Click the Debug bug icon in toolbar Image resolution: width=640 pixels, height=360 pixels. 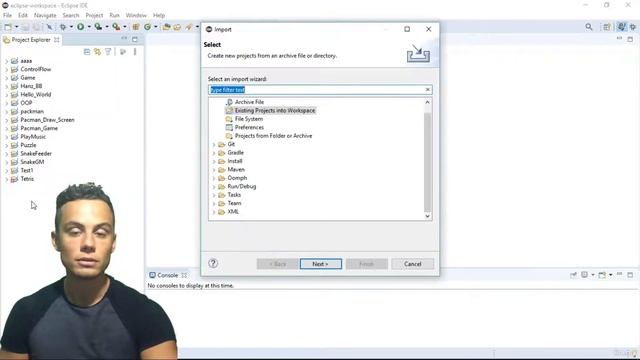(63, 27)
